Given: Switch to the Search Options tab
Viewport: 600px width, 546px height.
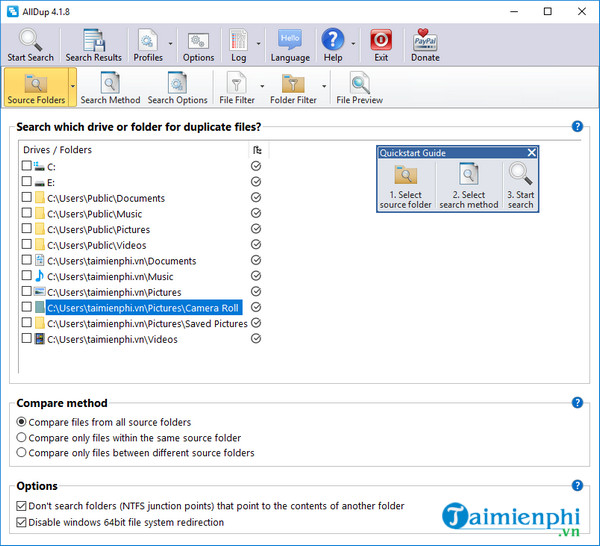Looking at the screenshot, I should pyautogui.click(x=177, y=86).
